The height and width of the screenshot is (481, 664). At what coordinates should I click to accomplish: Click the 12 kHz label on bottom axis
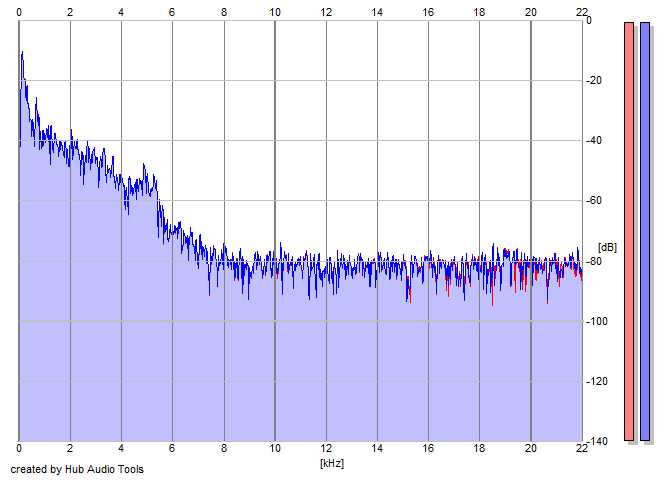[x=326, y=448]
